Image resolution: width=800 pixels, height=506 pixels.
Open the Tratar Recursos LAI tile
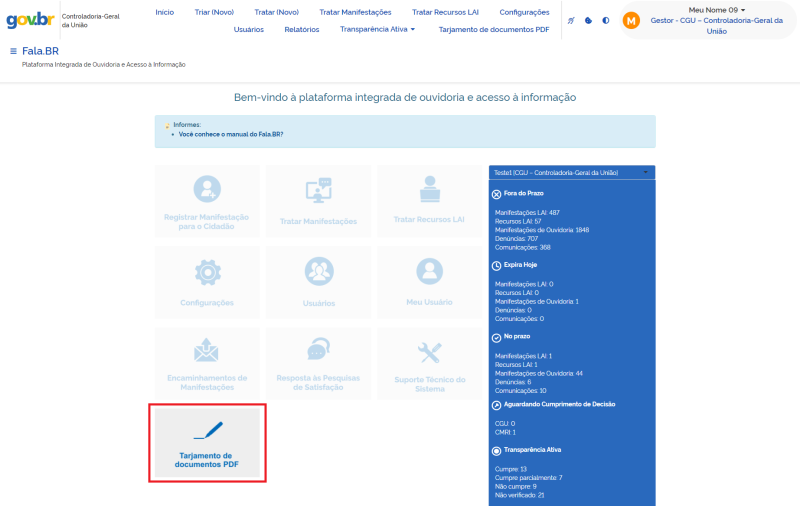tap(430, 201)
